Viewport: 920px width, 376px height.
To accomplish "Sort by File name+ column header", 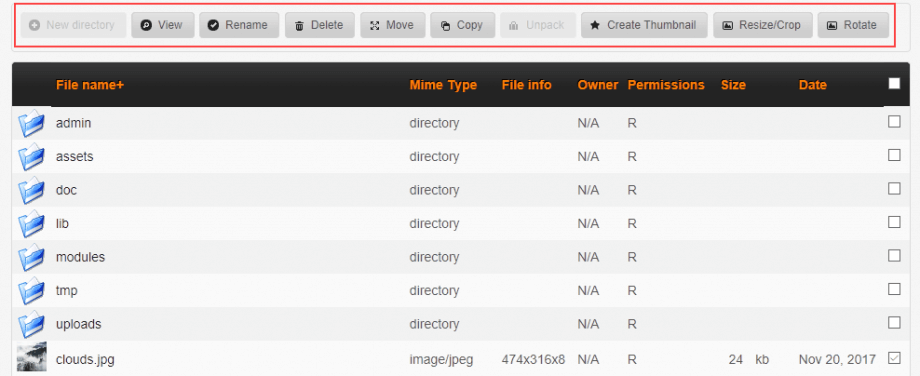I will point(90,85).
